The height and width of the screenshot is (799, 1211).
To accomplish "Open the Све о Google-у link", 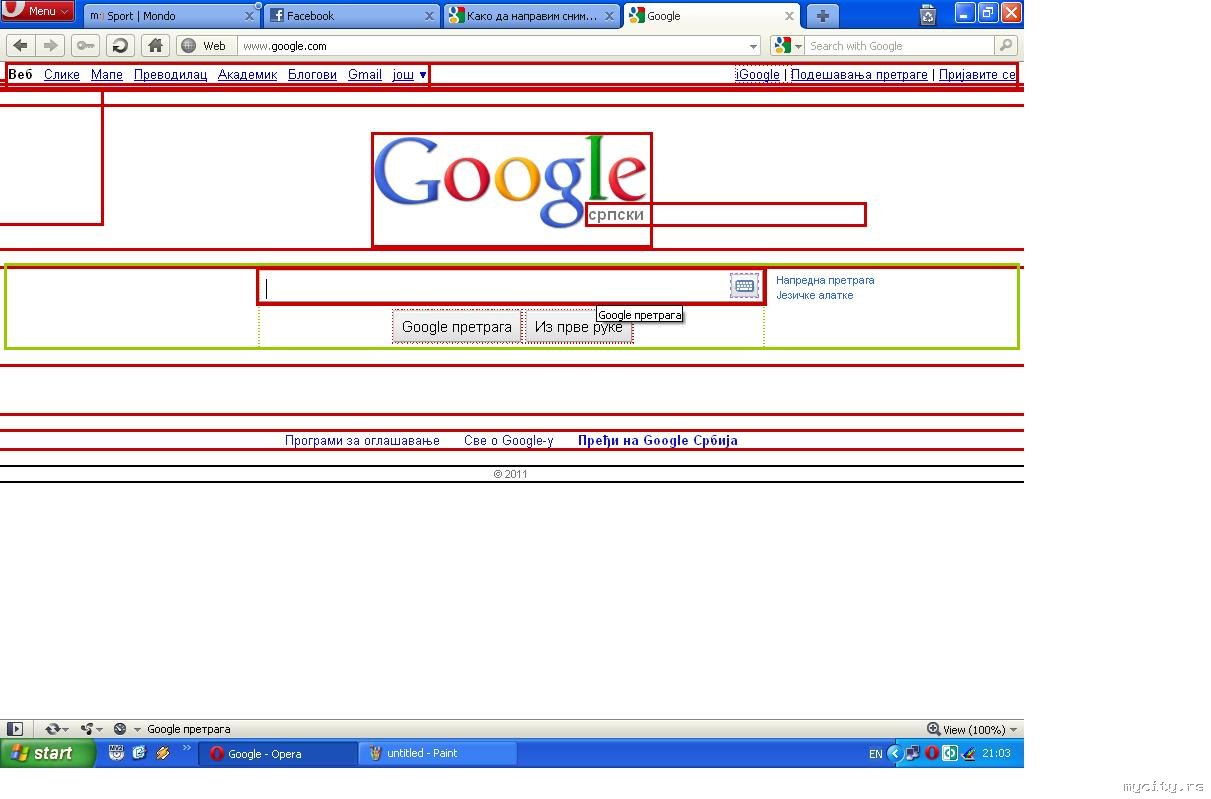I will click(x=508, y=441).
